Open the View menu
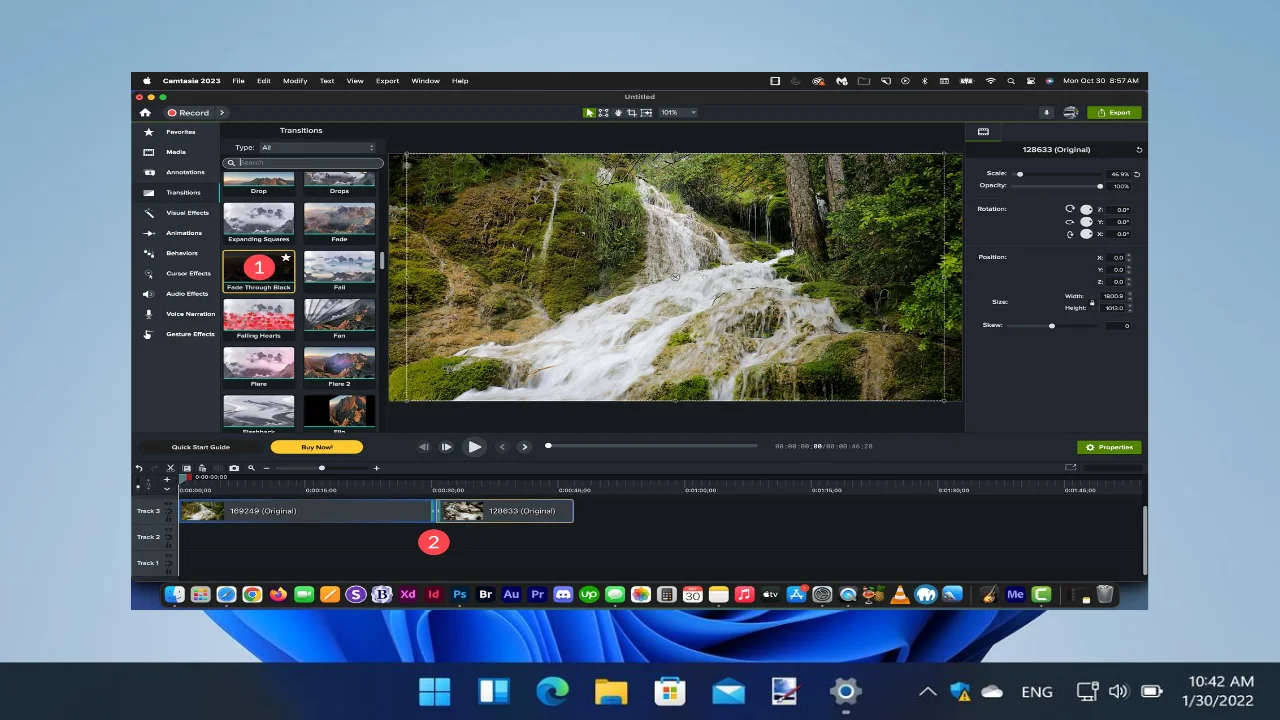The height and width of the screenshot is (720, 1280). click(x=355, y=81)
